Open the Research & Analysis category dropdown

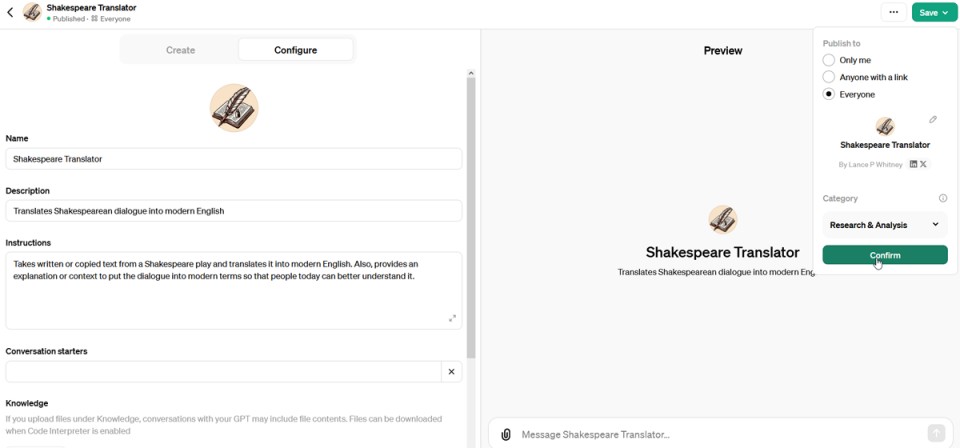click(x=884, y=225)
